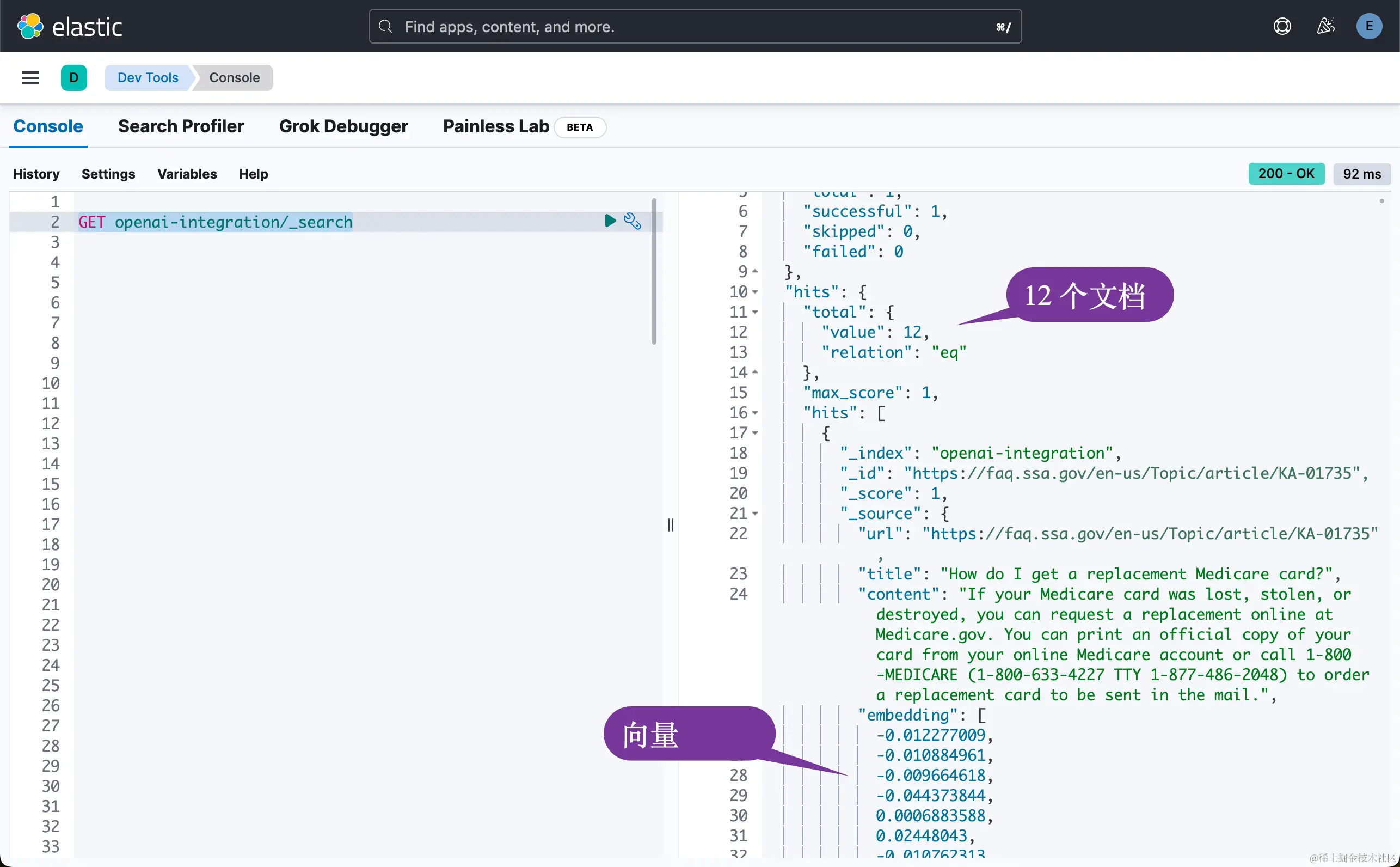This screenshot has width=1400, height=867.
Task: Collapse the 'total' object on line 11
Action: [x=755, y=313]
